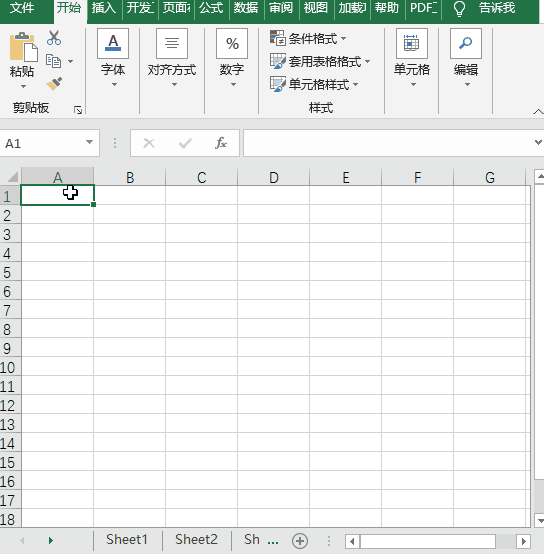Expand the 数字 group dropdown arrow
The width and height of the screenshot is (544, 554).
point(233,84)
